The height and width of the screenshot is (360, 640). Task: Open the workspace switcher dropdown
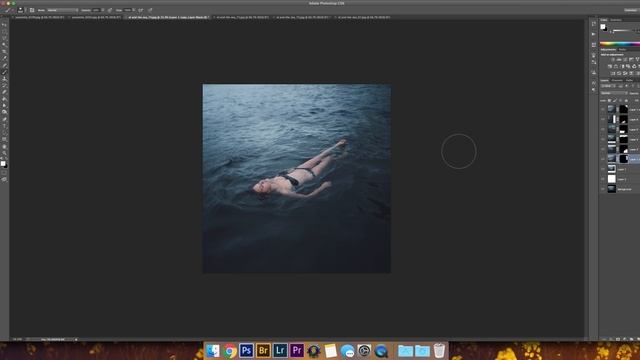[631, 10]
